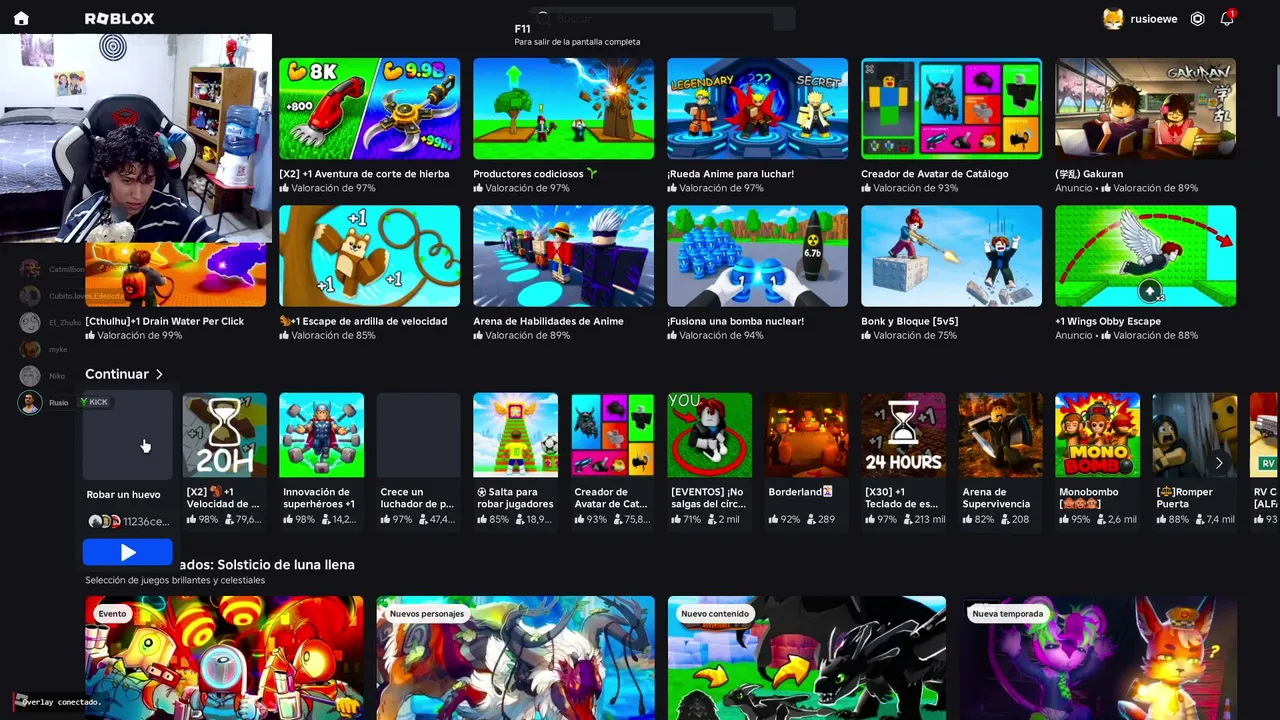Click the Monobombo title text
The width and height of the screenshot is (1280, 720).
(x=1088, y=498)
